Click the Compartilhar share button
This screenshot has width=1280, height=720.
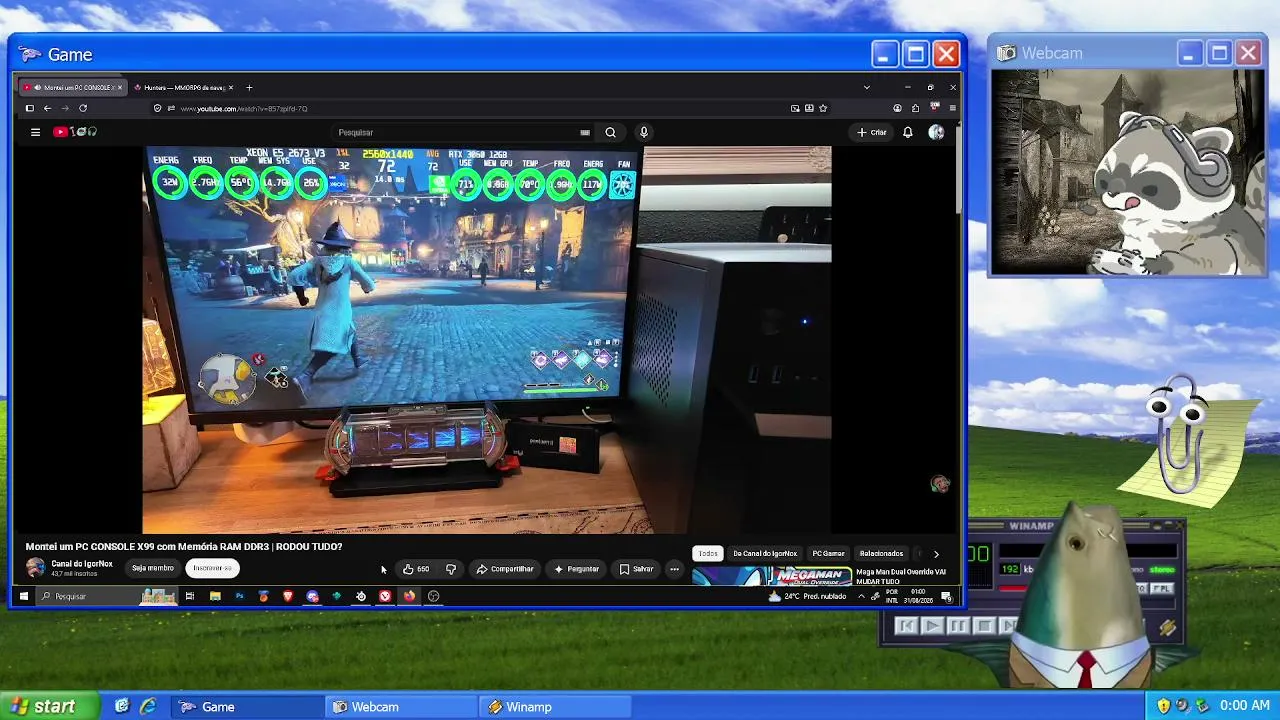[505, 569]
